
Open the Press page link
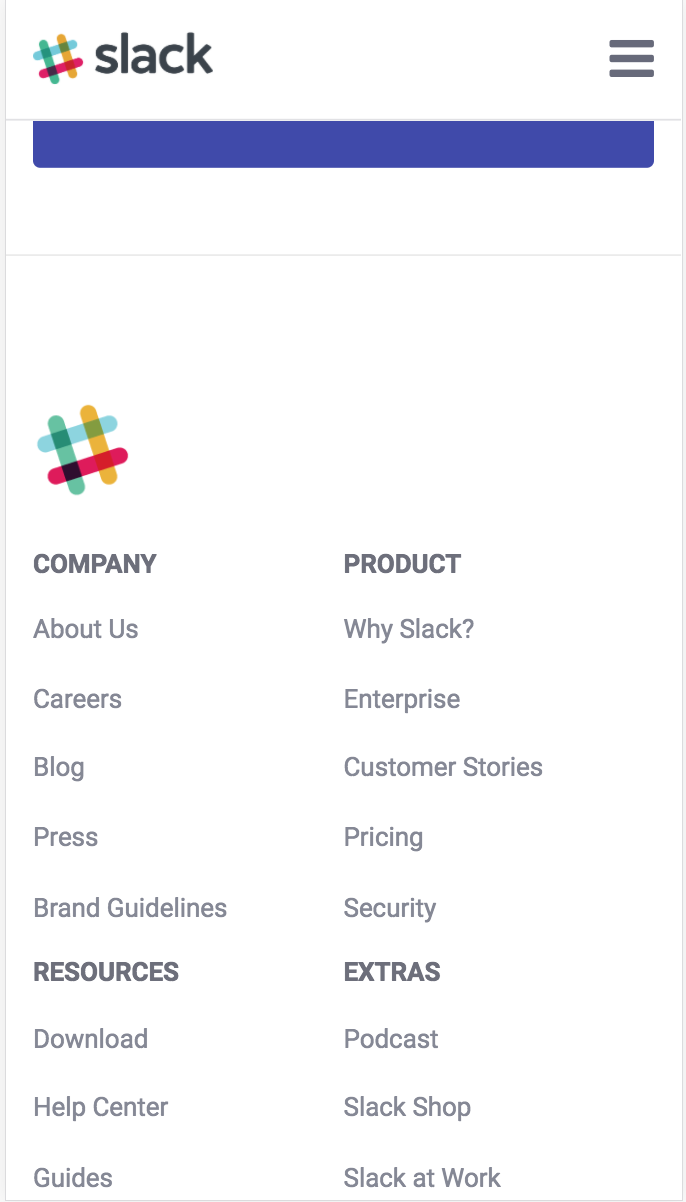66,837
